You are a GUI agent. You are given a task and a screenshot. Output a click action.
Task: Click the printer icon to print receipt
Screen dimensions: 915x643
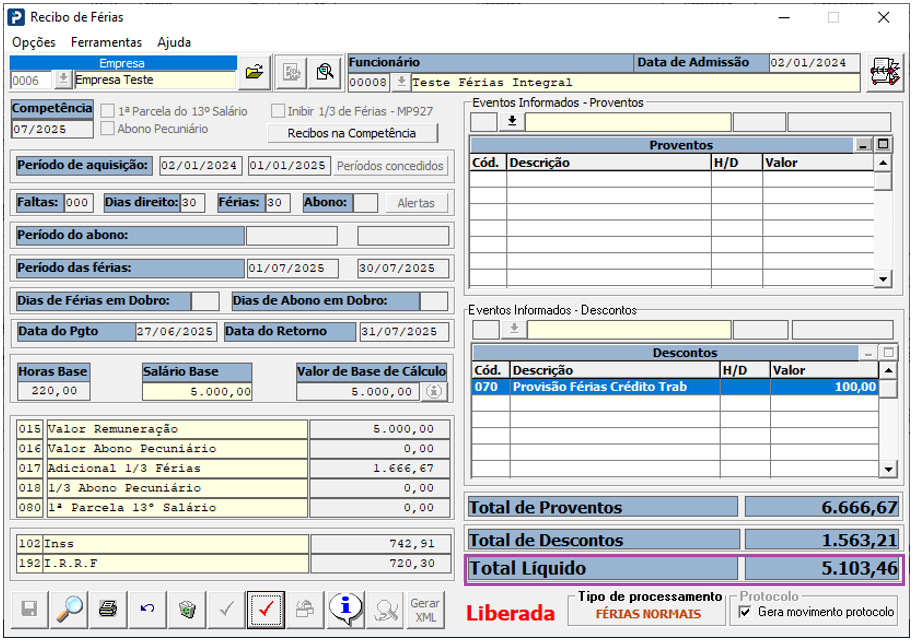(108, 608)
